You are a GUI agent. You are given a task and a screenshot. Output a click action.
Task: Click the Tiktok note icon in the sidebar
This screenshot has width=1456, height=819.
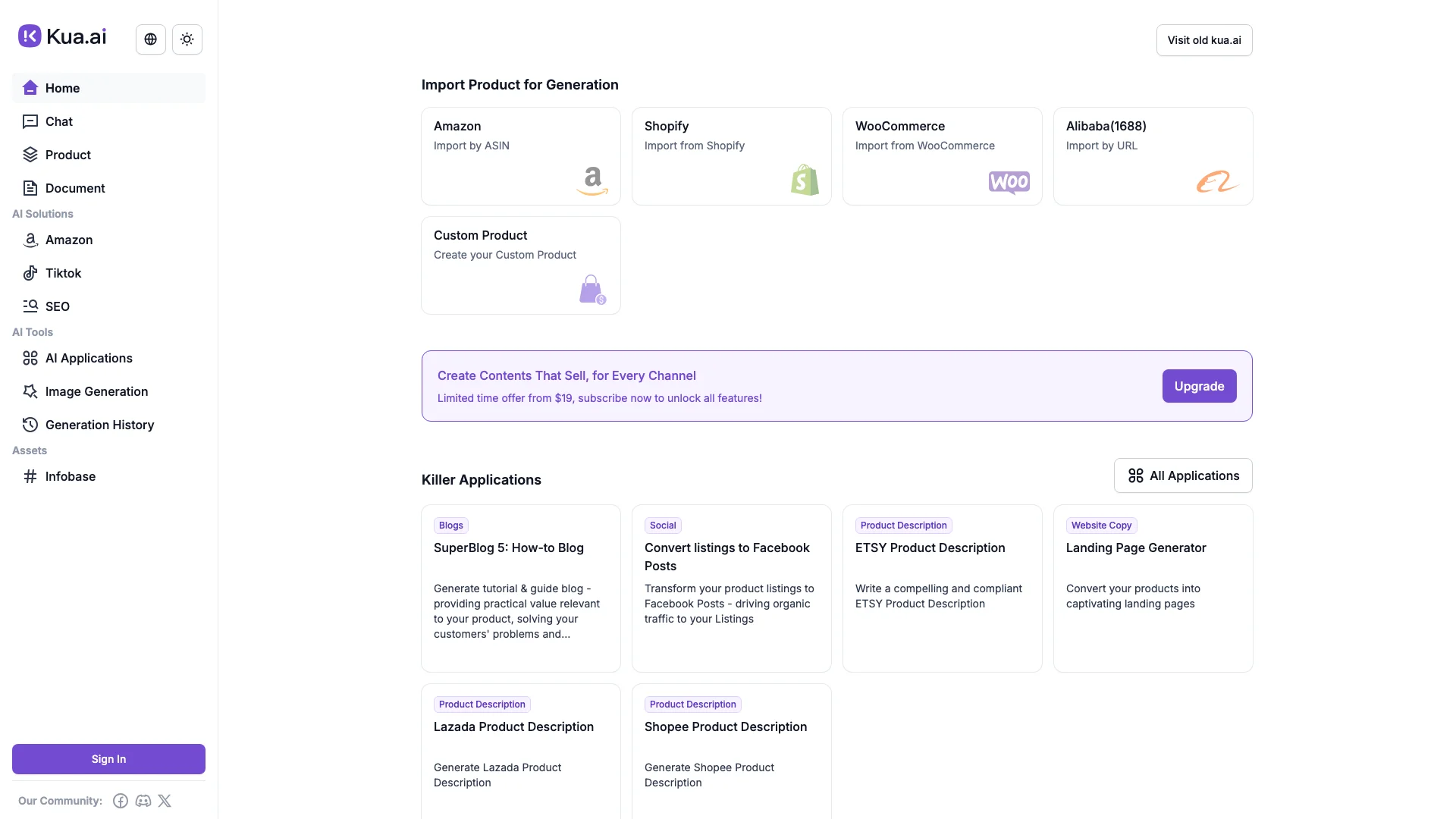(30, 273)
